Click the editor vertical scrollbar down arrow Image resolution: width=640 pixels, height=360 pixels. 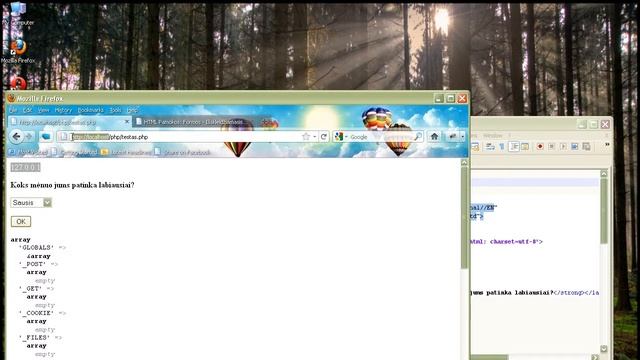coord(604,349)
